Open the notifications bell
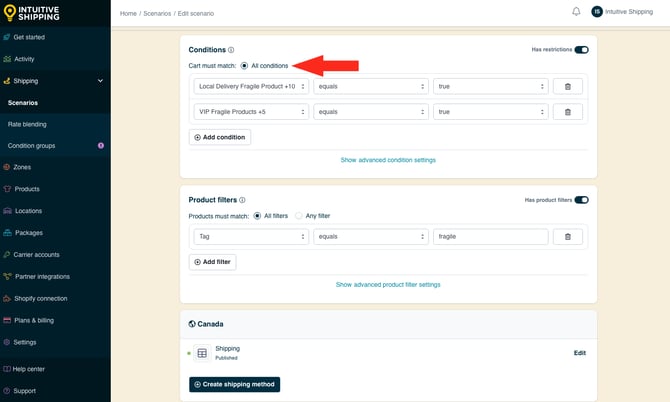 (x=576, y=12)
